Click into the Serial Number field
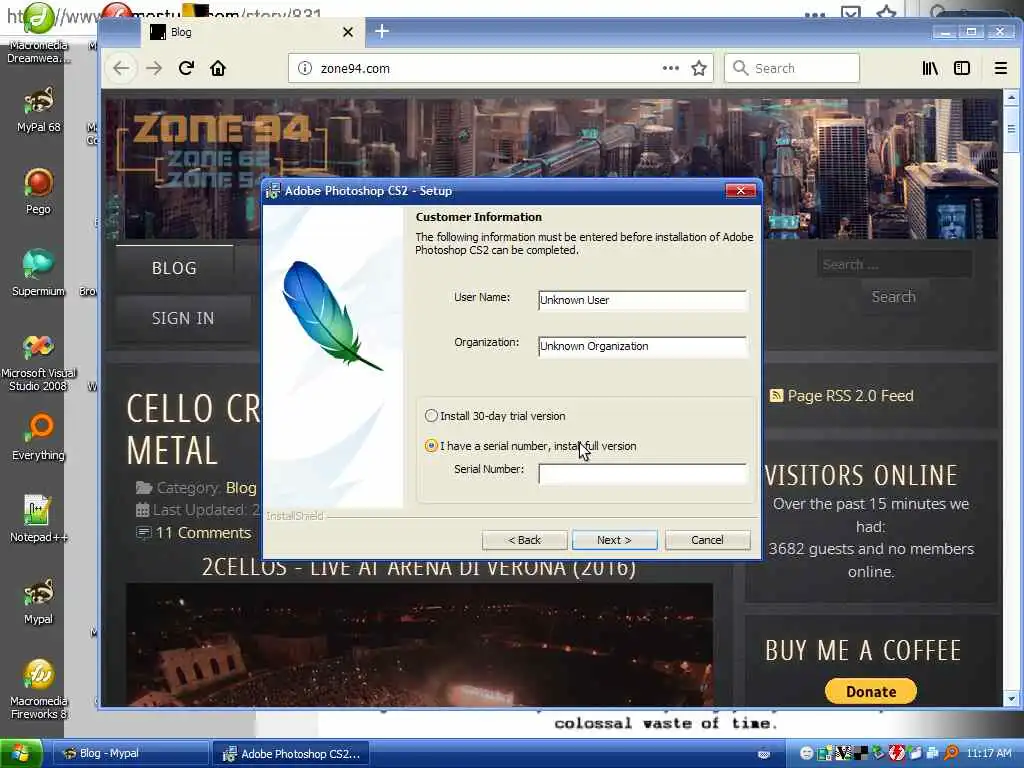This screenshot has width=1024, height=768. coord(643,473)
